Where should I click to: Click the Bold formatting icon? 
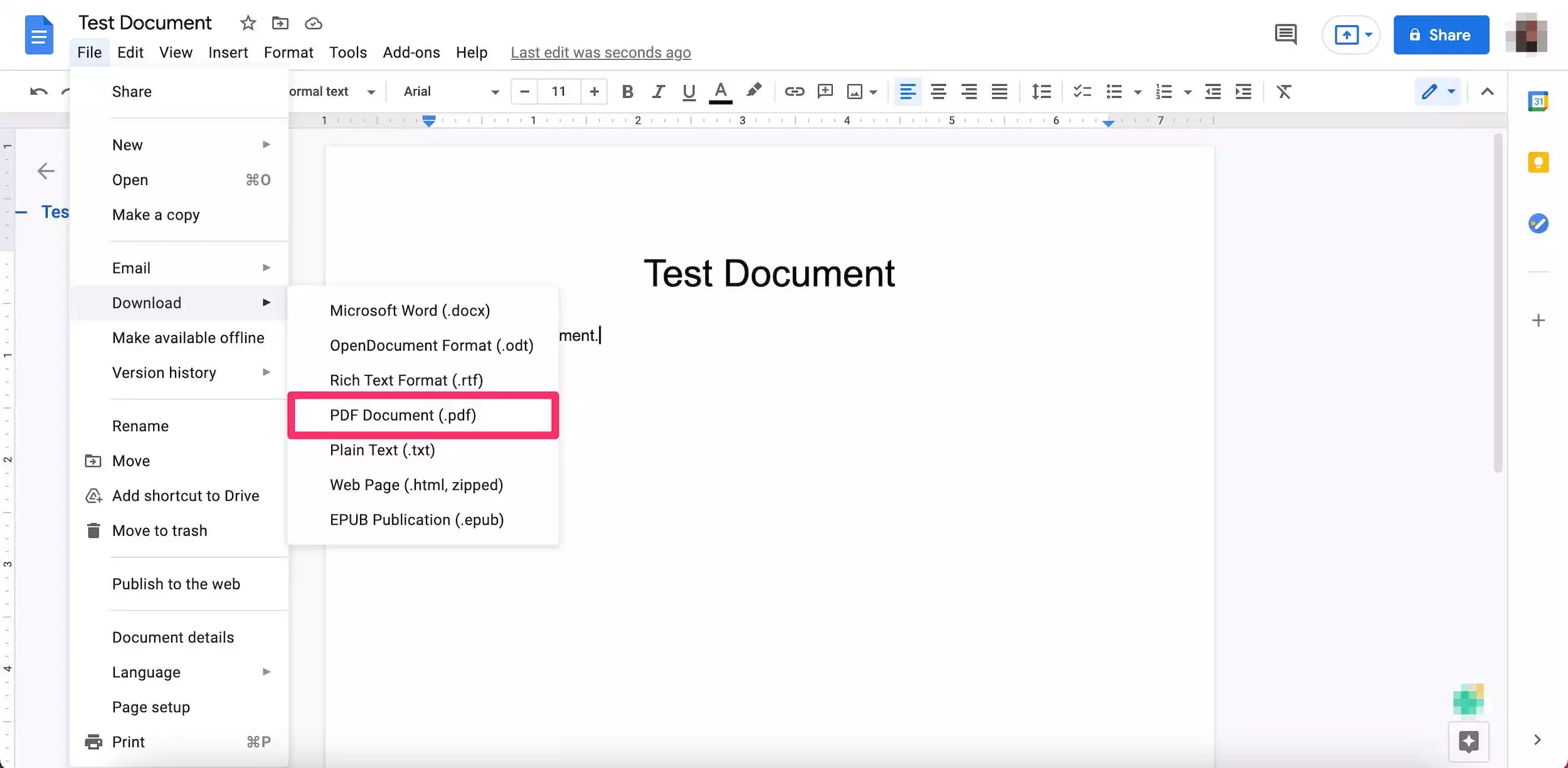pyautogui.click(x=627, y=92)
